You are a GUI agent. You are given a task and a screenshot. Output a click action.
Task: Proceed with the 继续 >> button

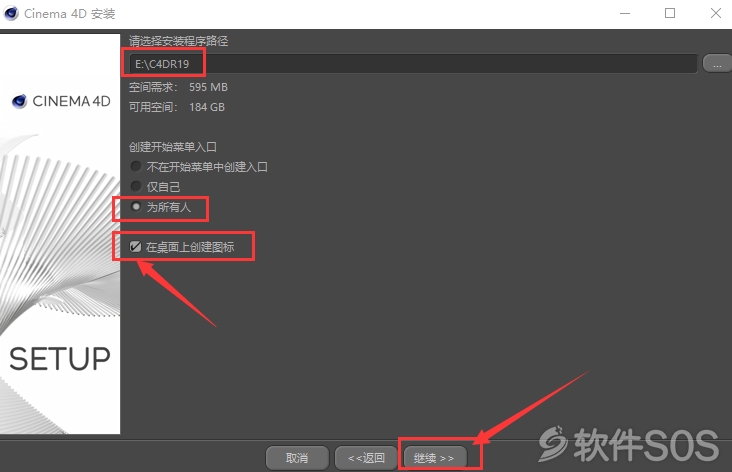[x=435, y=458]
